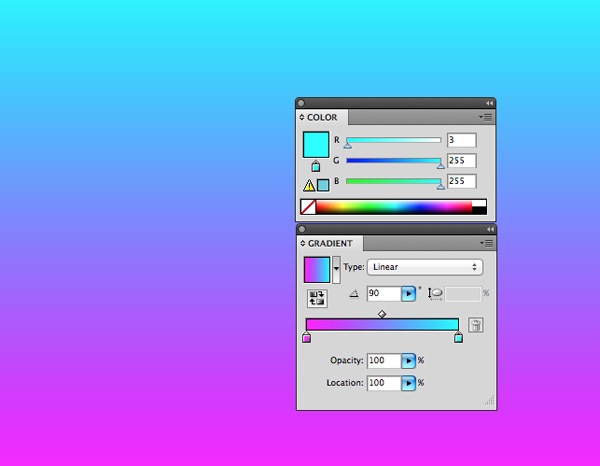600x466 pixels.
Task: Select the GRADIENT panel tab
Action: pos(330,243)
